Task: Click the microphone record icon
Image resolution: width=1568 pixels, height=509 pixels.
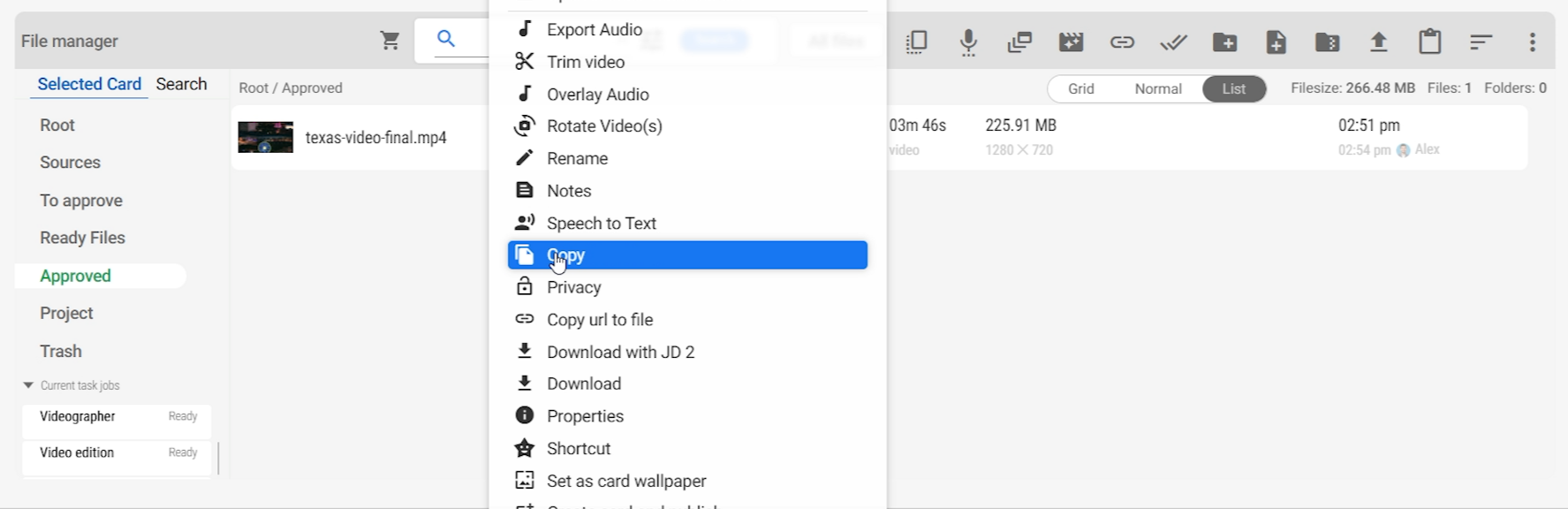Action: 968,42
